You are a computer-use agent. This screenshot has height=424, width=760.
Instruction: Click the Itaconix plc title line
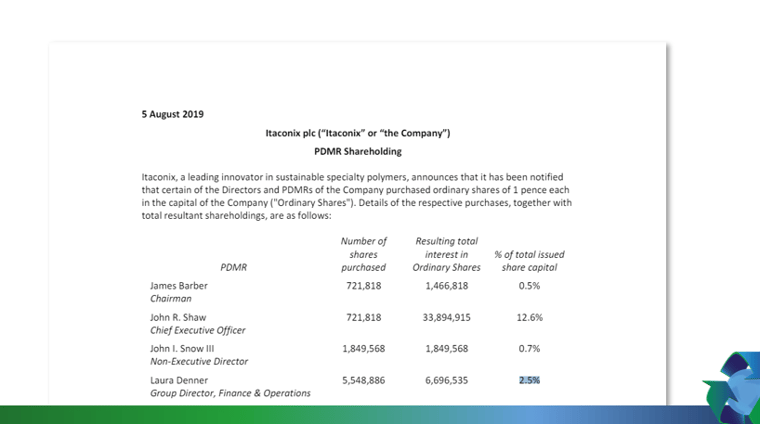(358, 133)
